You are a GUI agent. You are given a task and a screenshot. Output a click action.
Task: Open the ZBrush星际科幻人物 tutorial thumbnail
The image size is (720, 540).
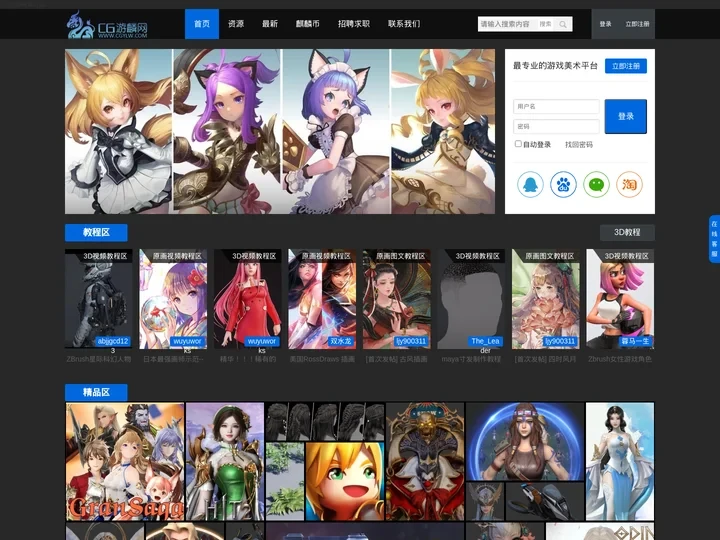(x=99, y=299)
